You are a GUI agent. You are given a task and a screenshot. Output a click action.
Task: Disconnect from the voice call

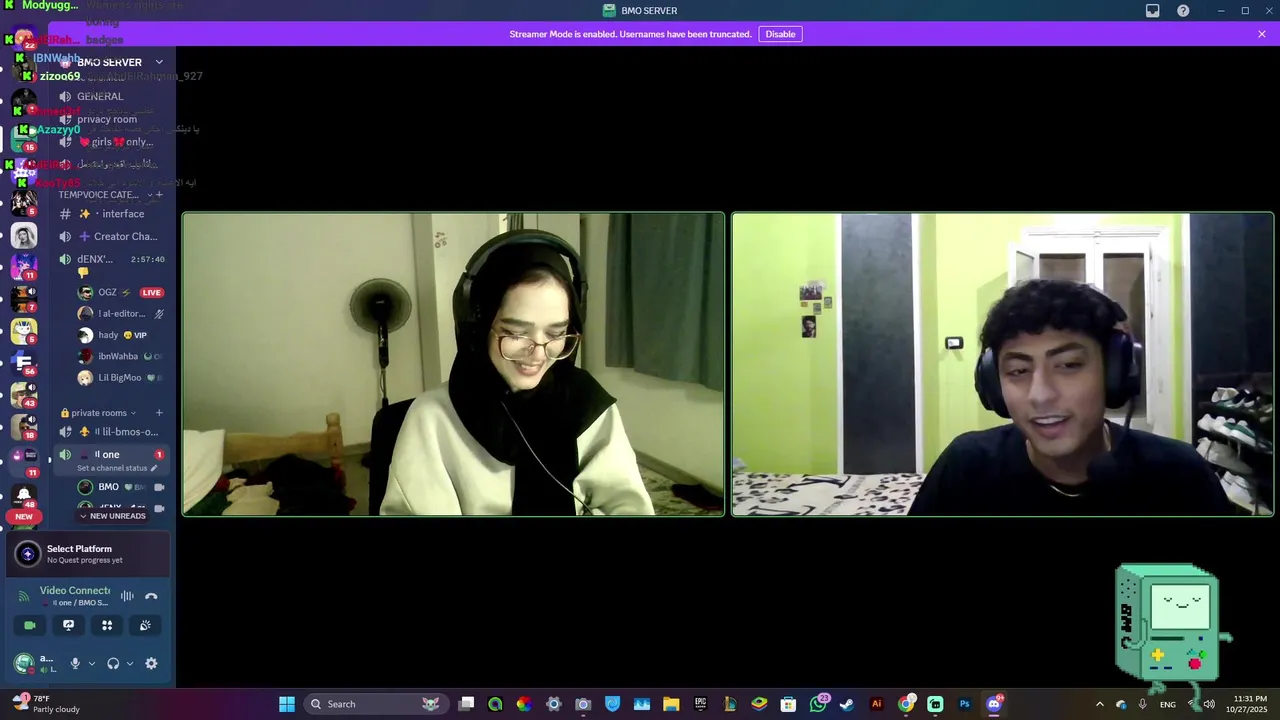tap(151, 596)
